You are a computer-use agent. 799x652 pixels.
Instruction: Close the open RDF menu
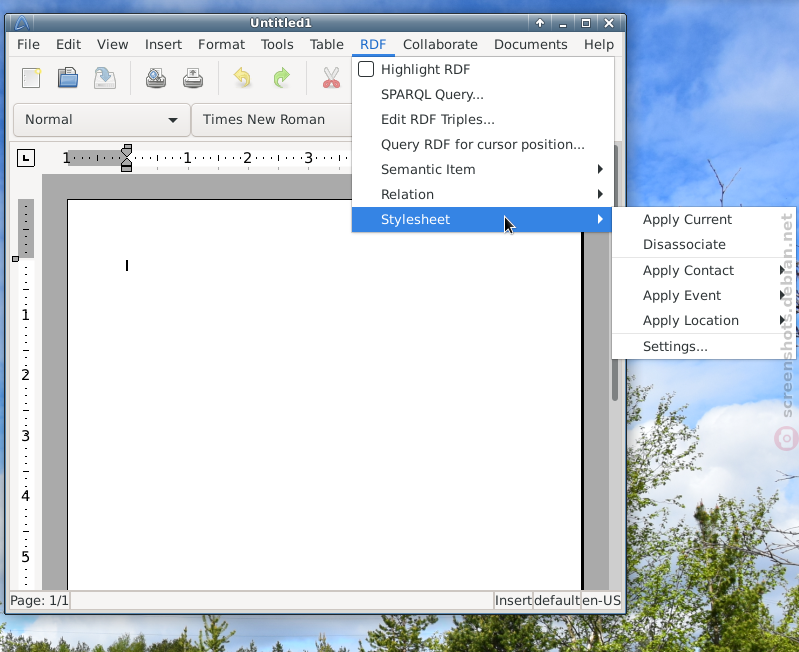pyautogui.click(x=373, y=44)
